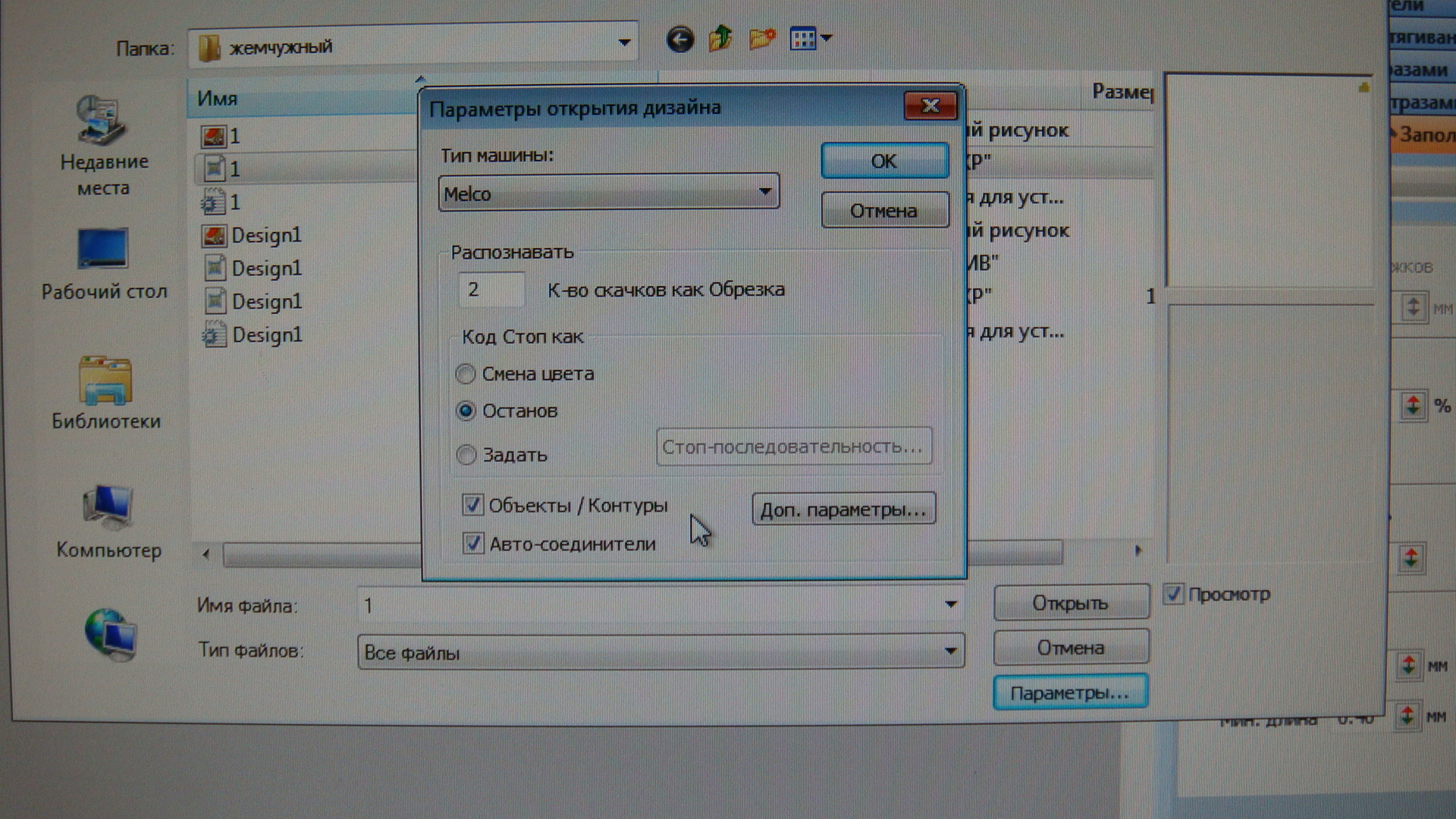The width and height of the screenshot is (1456, 819).
Task: Open the Папка folder dropdown
Action: point(624,43)
